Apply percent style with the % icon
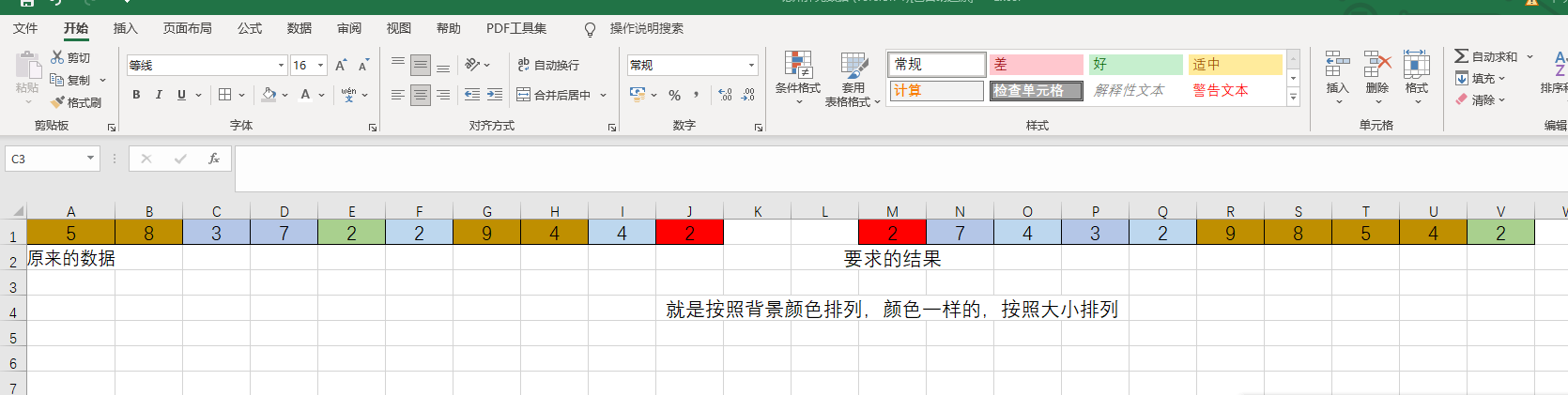1568x395 pixels. (674, 95)
